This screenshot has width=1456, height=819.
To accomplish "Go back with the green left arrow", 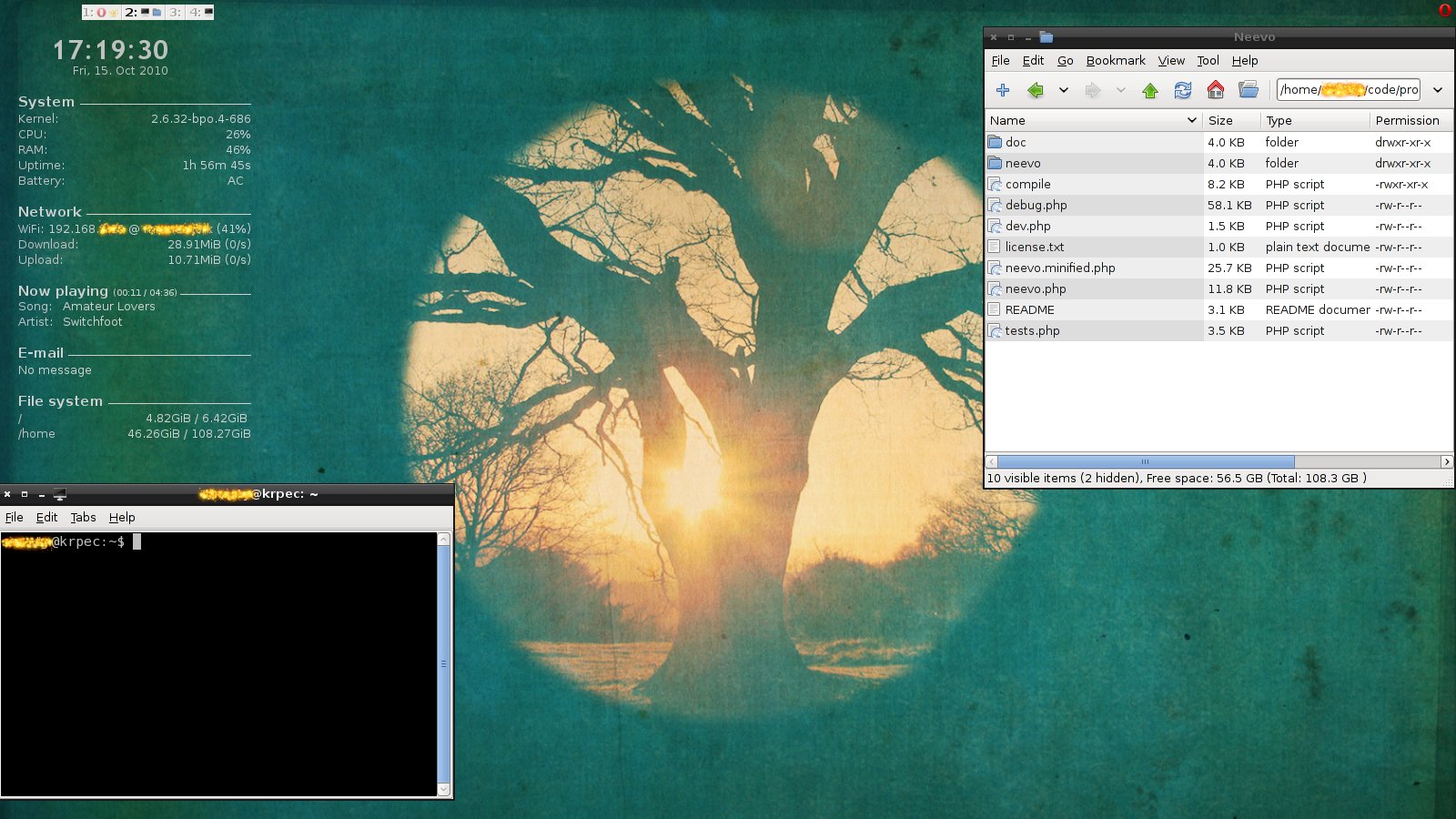I will click(1035, 90).
